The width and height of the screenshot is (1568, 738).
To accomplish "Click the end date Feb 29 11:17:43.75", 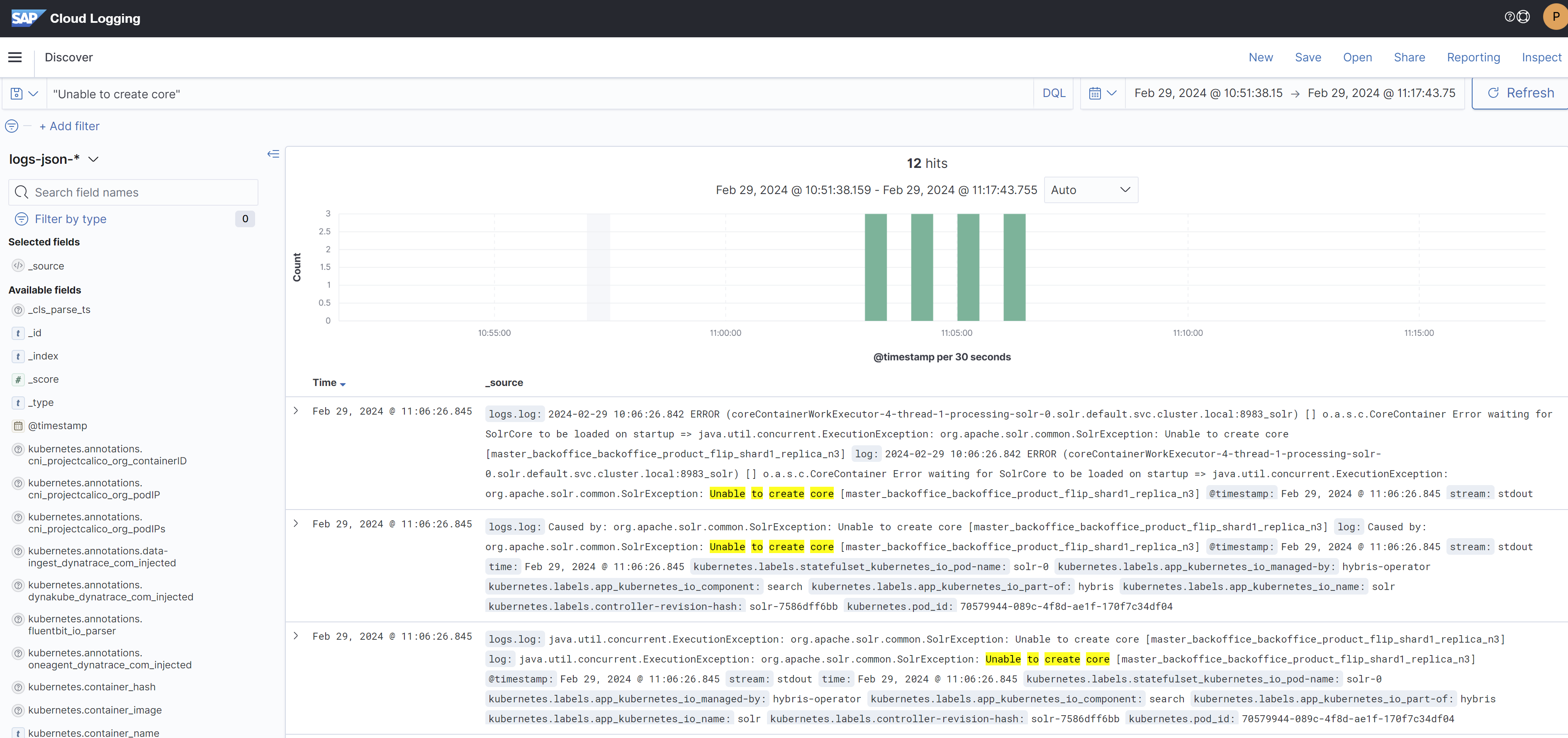I will (1381, 93).
